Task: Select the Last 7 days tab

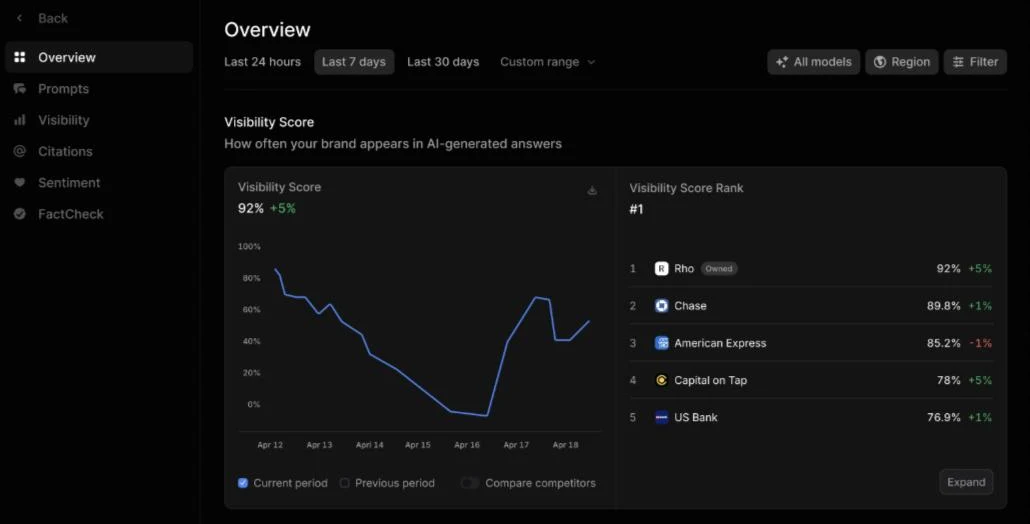Action: click(354, 62)
